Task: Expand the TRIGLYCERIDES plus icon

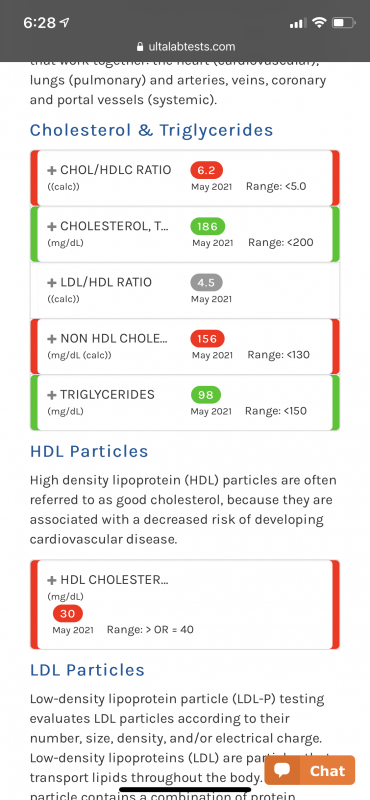Action: (52, 395)
